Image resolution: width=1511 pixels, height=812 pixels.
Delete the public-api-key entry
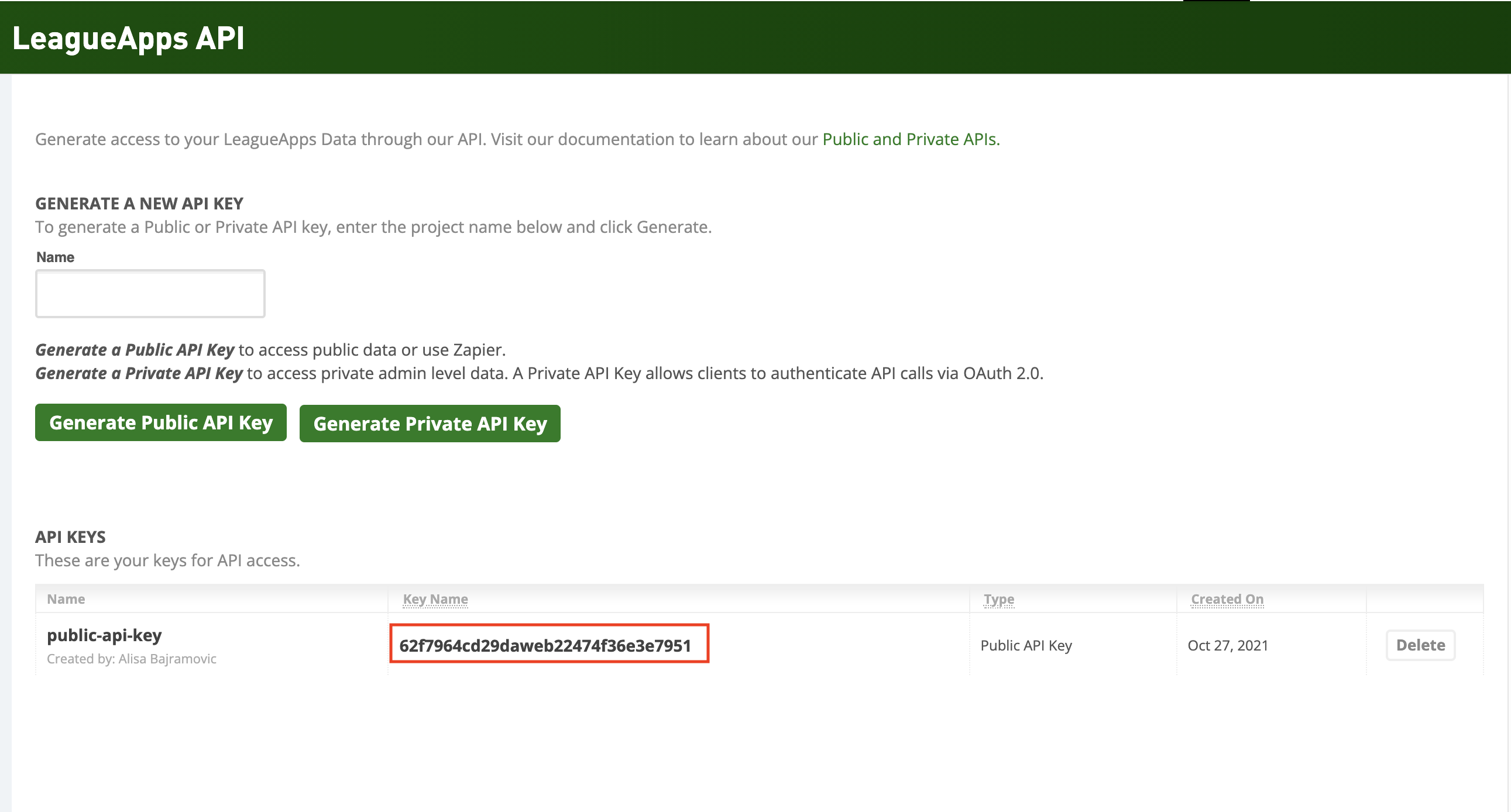pyautogui.click(x=1421, y=645)
